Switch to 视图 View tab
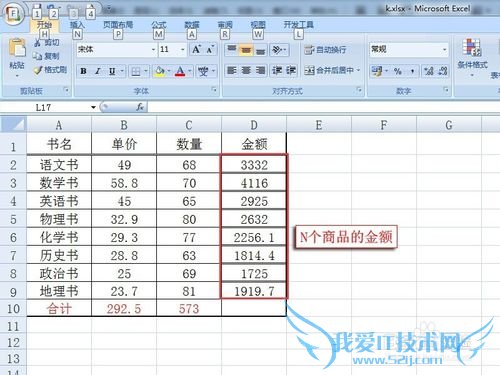This screenshot has height=375, width=500. click(258, 24)
